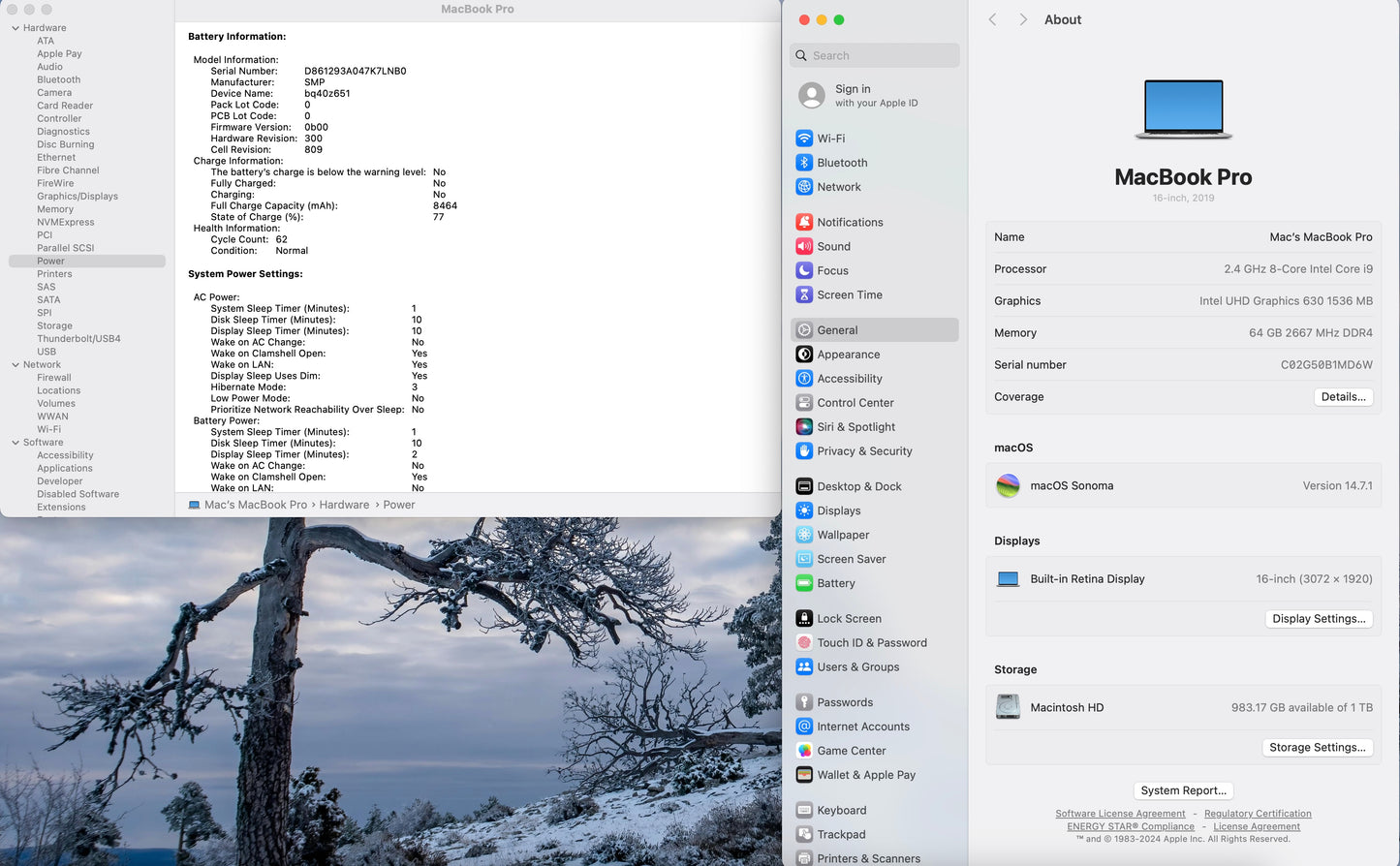Collapse the Hardware tree section
Viewport: 1400px width, 866px height.
click(x=16, y=28)
